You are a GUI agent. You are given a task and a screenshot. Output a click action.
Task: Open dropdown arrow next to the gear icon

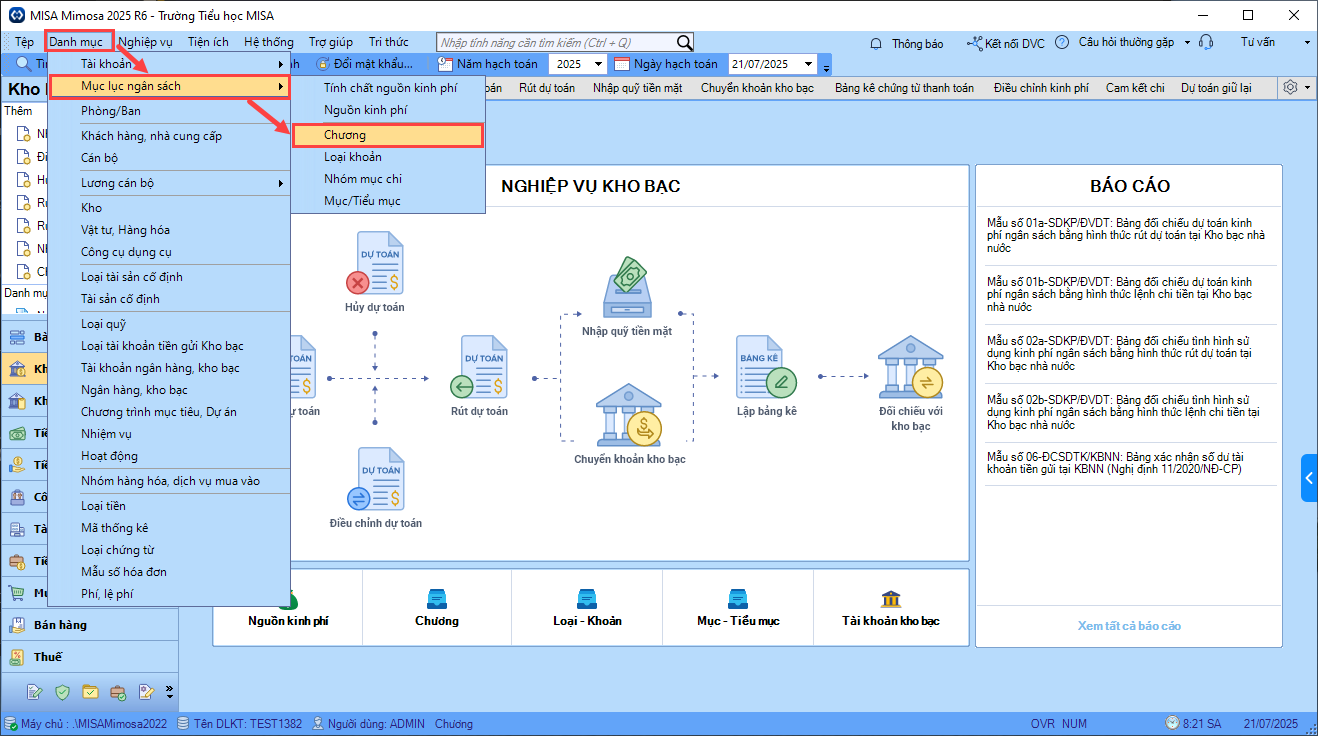tap(1306, 87)
